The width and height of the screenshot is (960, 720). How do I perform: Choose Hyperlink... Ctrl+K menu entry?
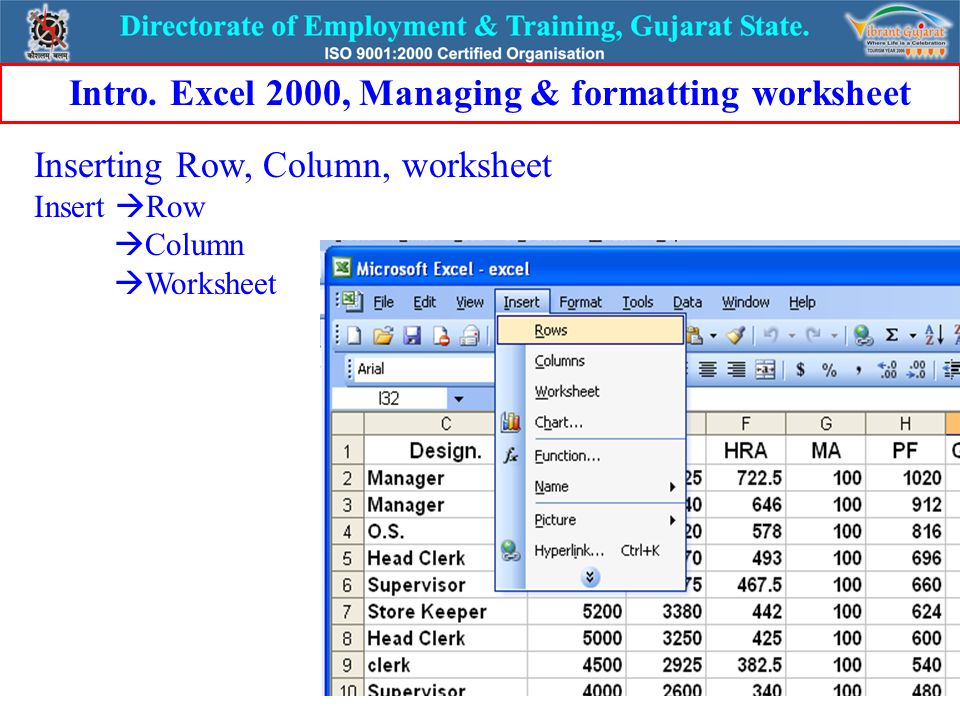pos(590,551)
